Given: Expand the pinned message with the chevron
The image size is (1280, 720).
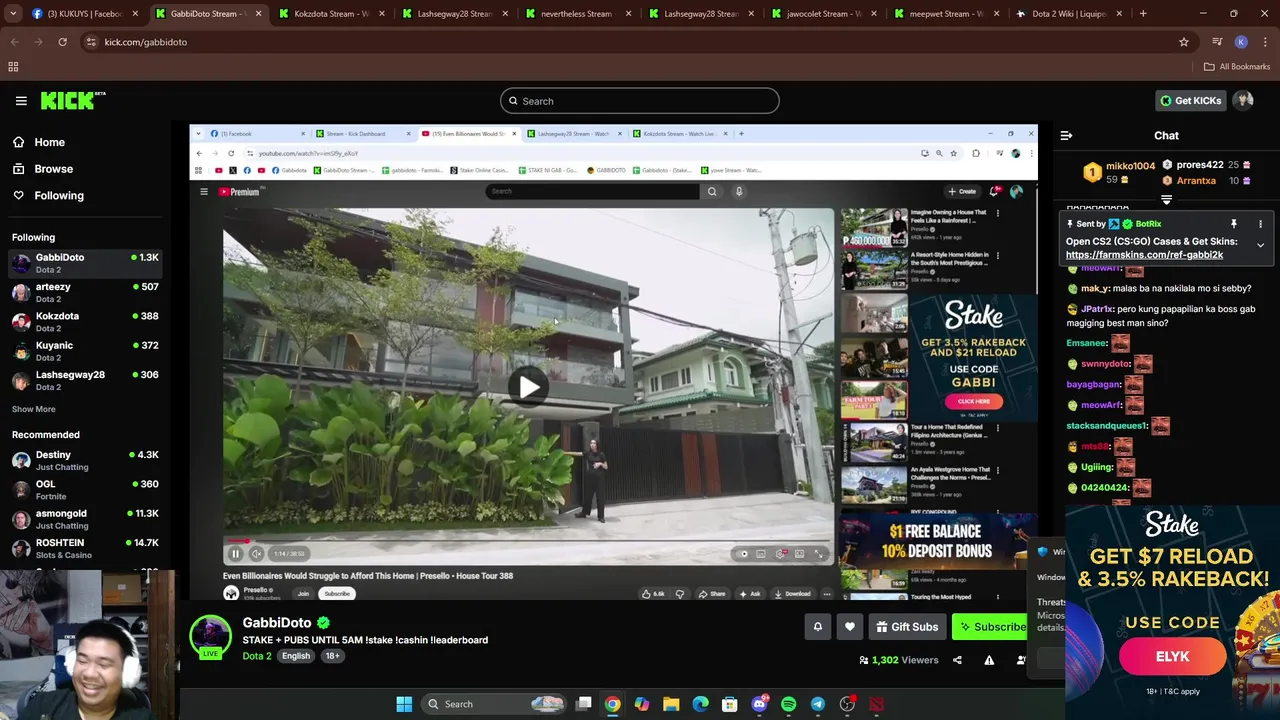Looking at the screenshot, I should point(1260,245).
